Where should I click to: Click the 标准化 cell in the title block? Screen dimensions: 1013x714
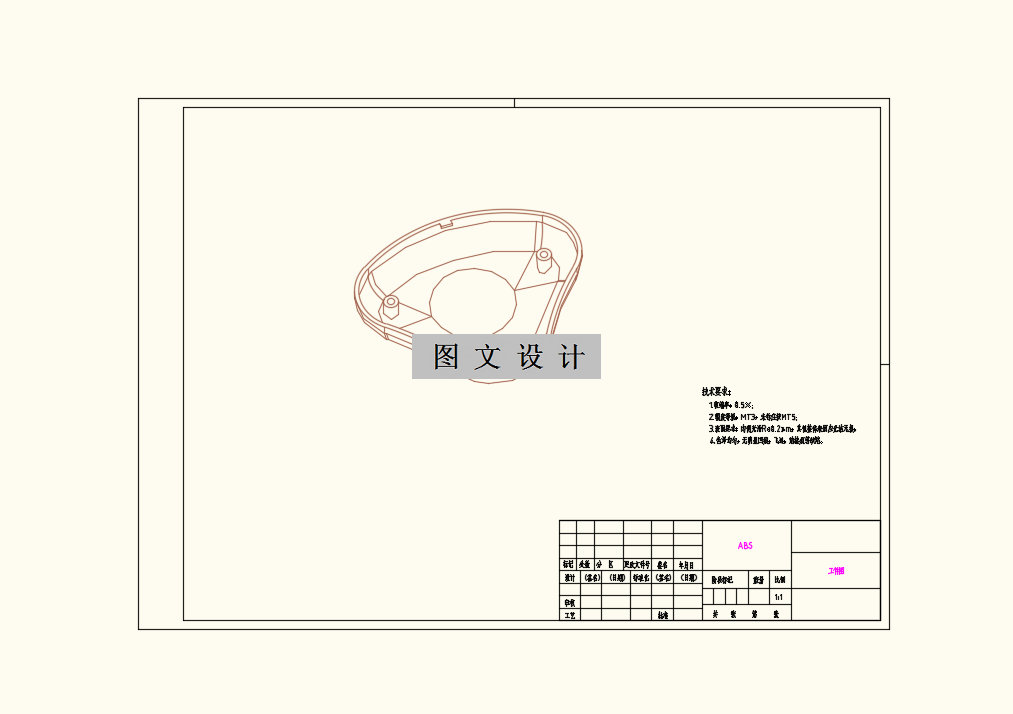641,578
